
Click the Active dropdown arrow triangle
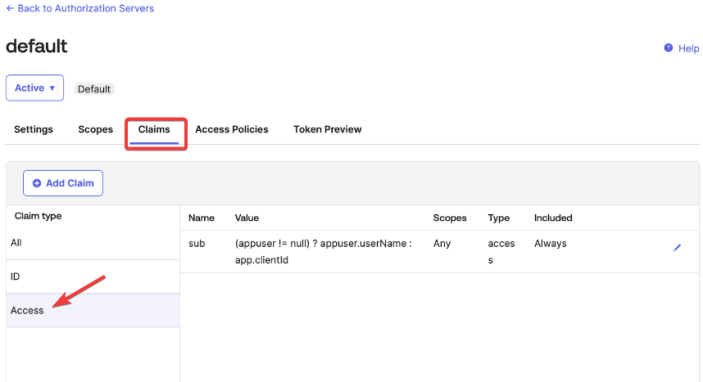[52, 88]
